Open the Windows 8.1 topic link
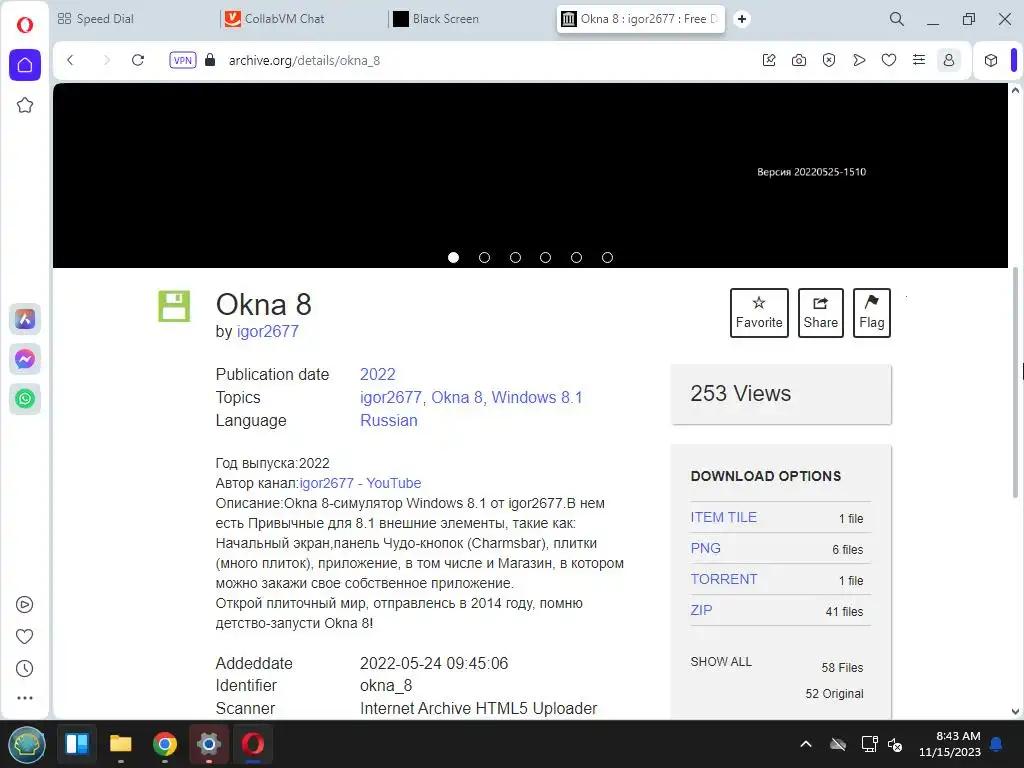The image size is (1024, 768). [x=537, y=397]
